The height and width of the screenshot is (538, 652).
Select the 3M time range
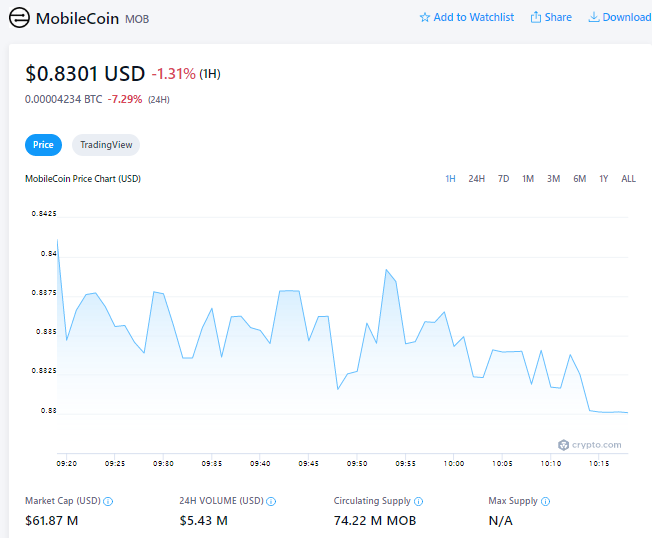tap(553, 179)
